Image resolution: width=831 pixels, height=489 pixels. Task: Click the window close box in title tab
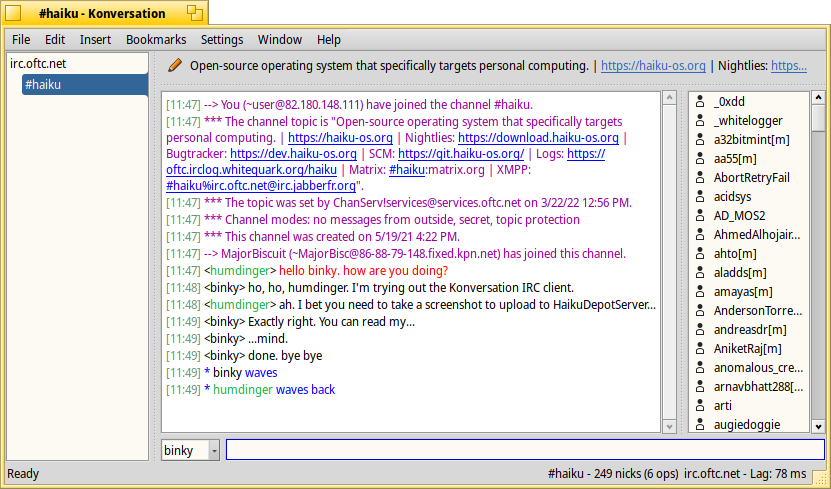[13, 13]
